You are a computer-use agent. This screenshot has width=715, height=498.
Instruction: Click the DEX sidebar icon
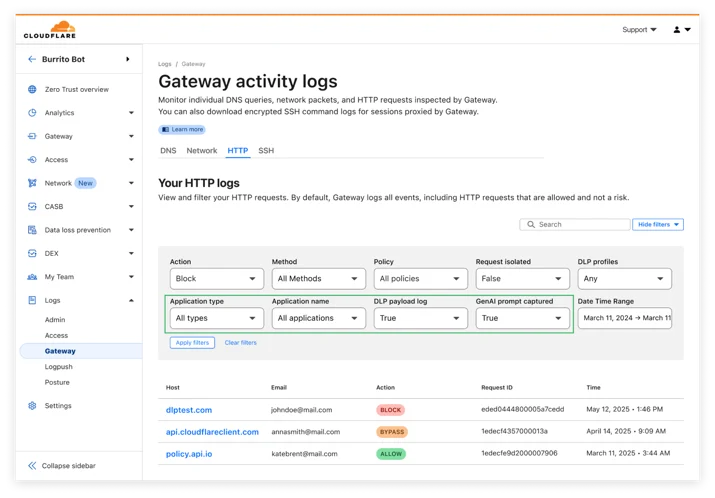(x=32, y=253)
